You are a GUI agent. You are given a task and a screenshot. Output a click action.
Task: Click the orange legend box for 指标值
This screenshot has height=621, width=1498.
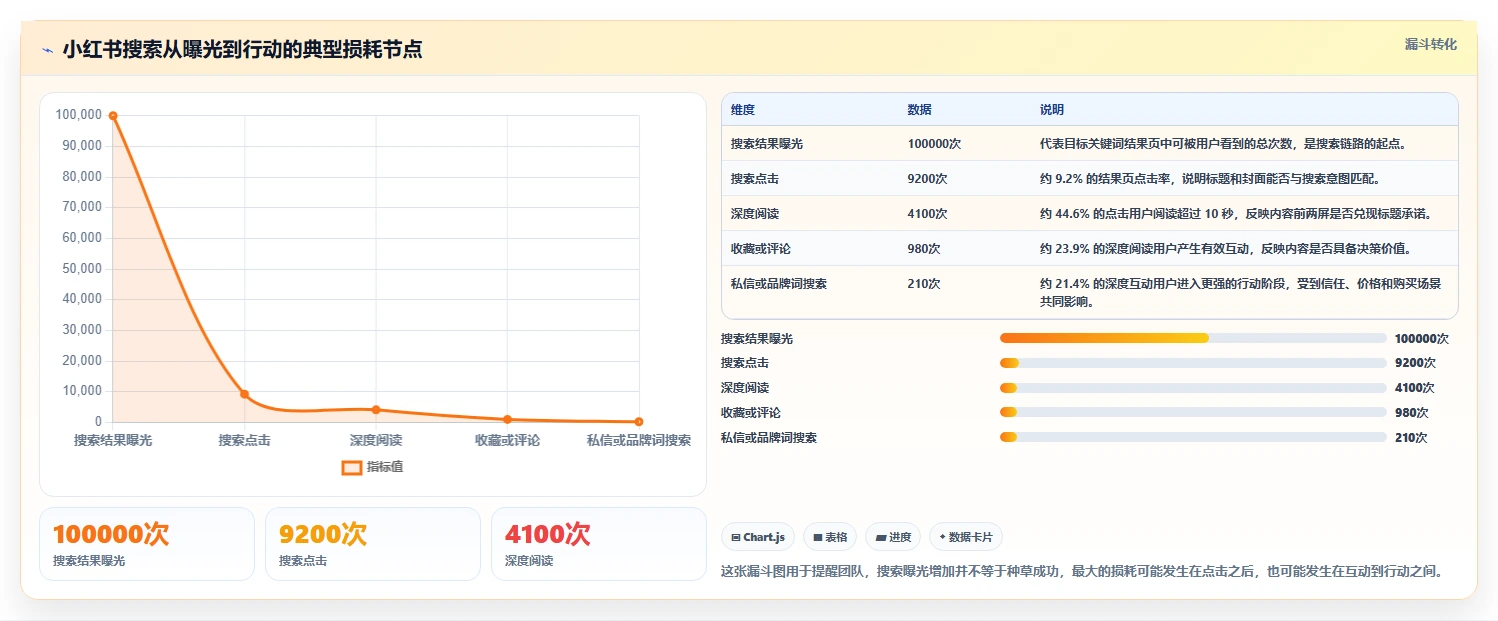point(352,467)
